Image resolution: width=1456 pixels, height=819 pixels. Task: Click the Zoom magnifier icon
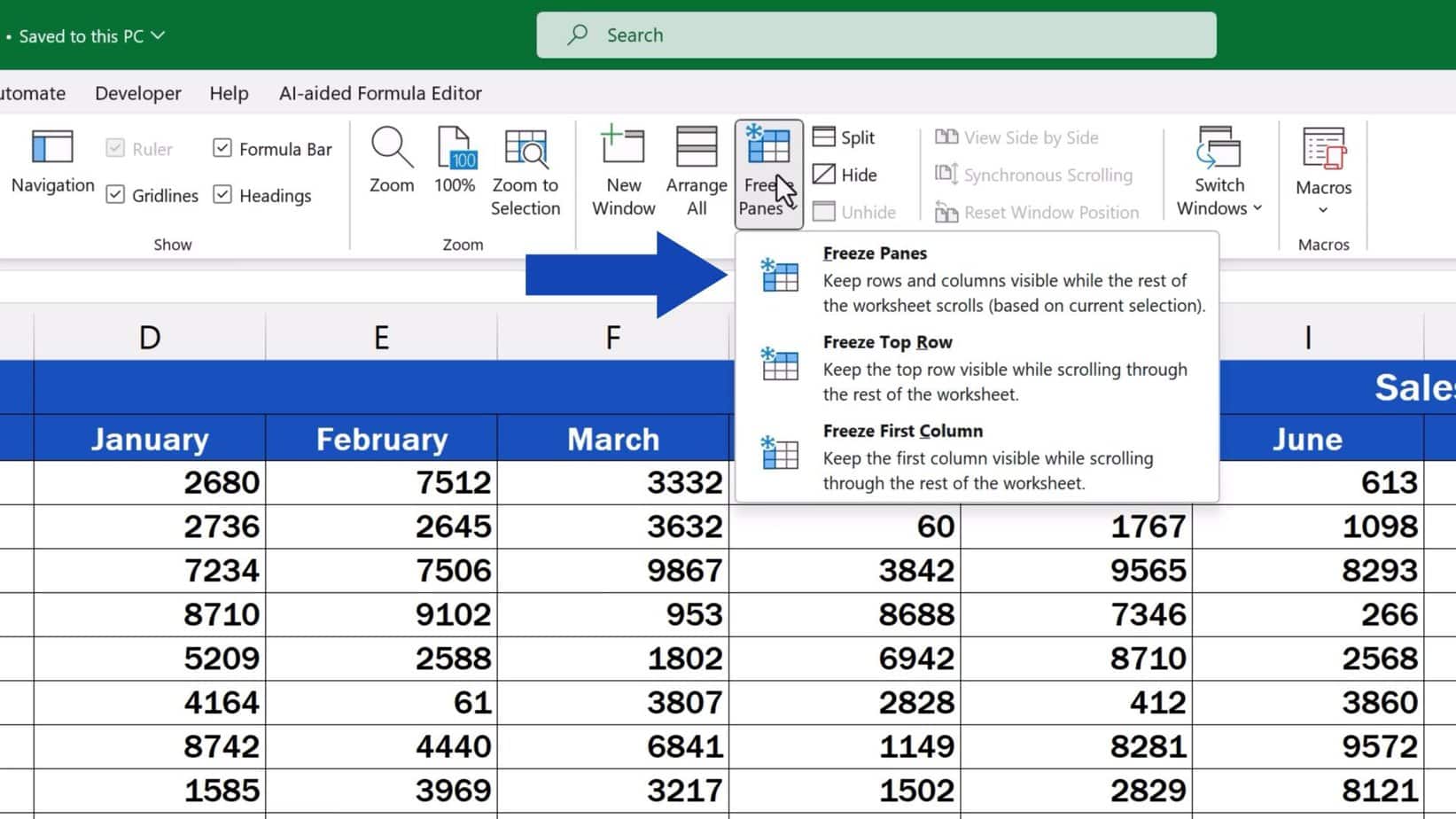[x=391, y=149]
